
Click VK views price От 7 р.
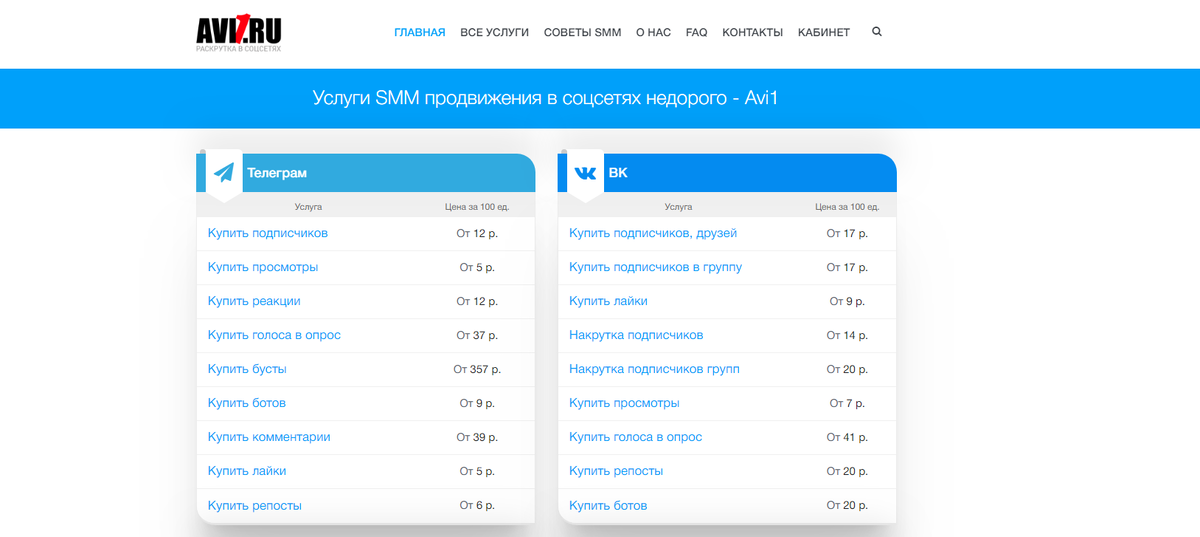coord(847,403)
